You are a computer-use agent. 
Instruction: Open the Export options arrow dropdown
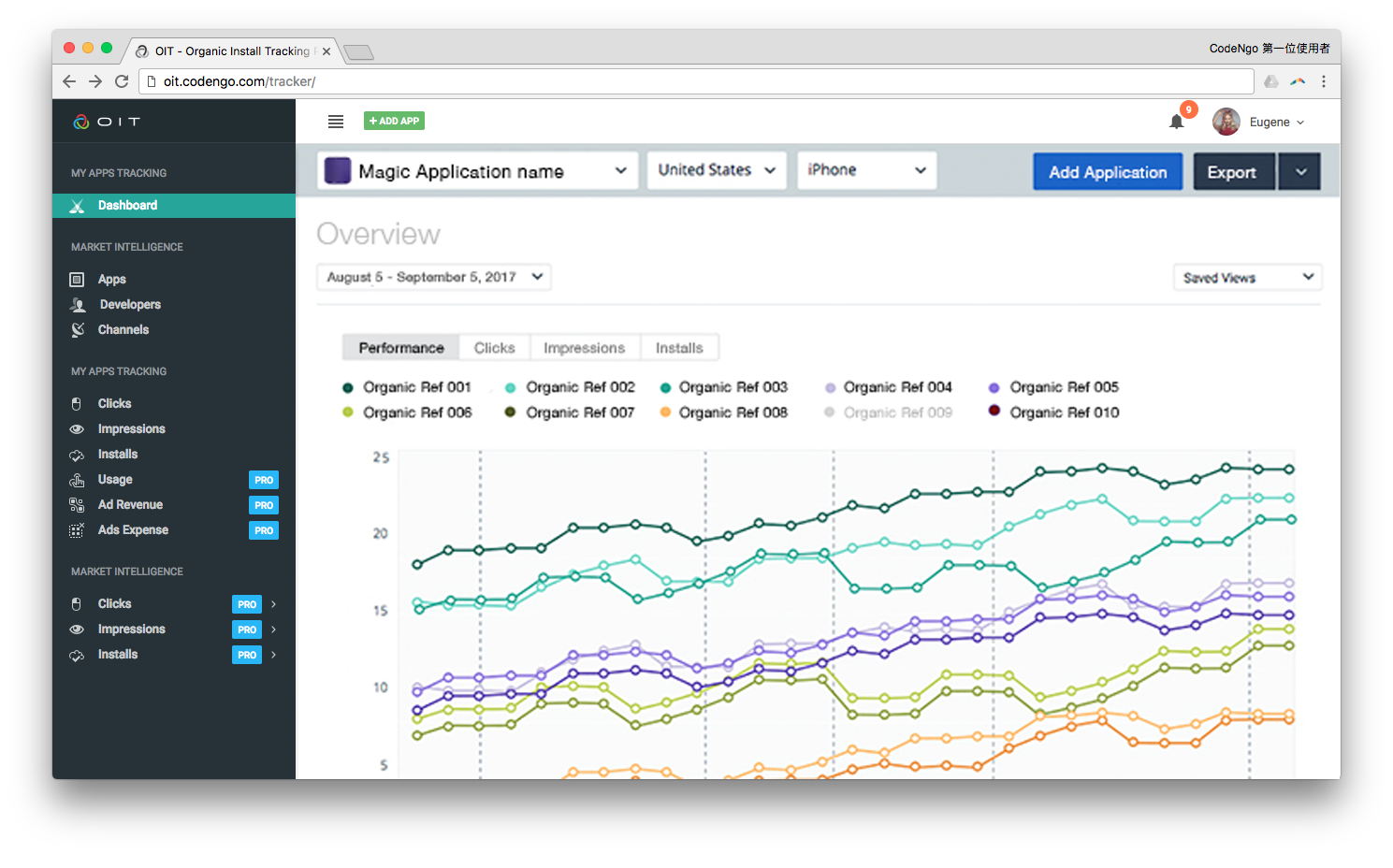click(x=1300, y=171)
